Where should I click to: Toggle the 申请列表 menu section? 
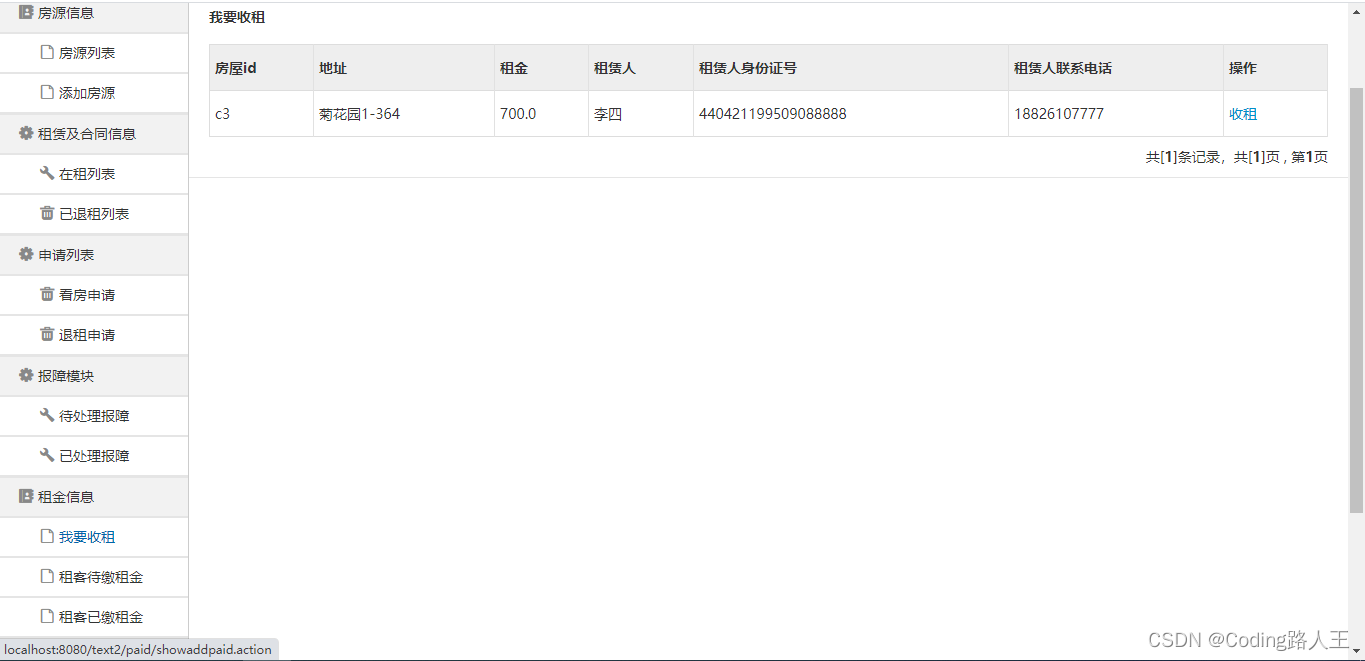[94, 255]
